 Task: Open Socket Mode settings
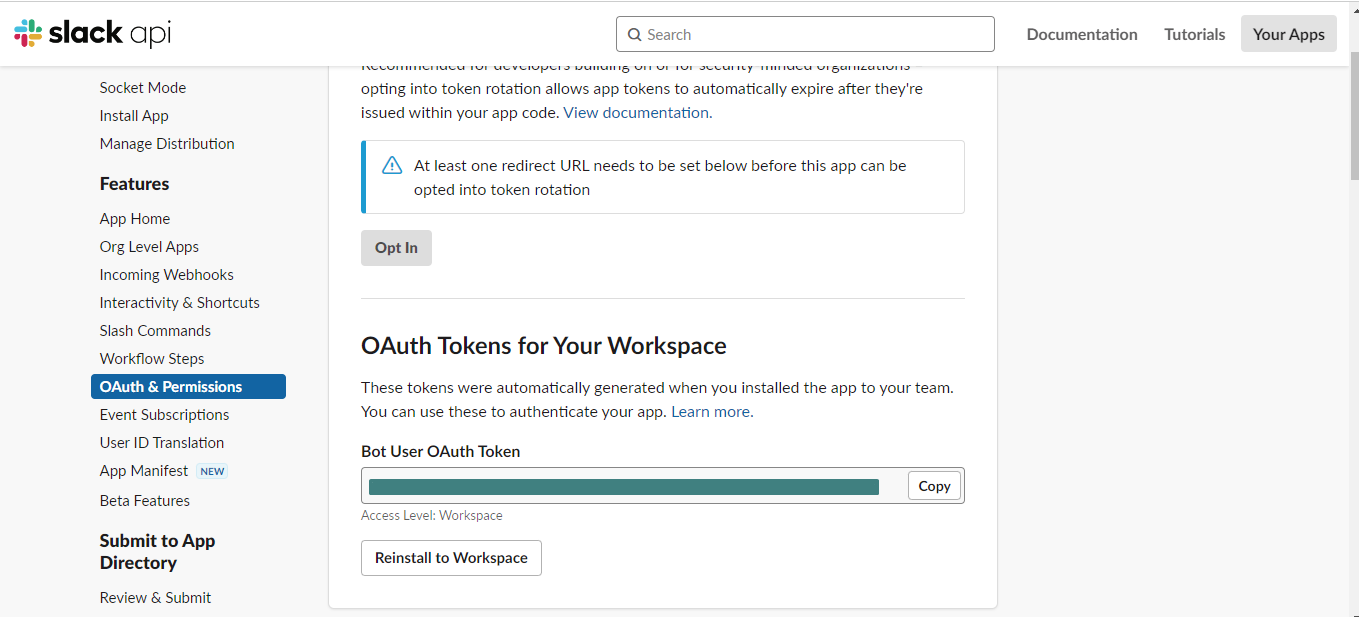pos(142,88)
